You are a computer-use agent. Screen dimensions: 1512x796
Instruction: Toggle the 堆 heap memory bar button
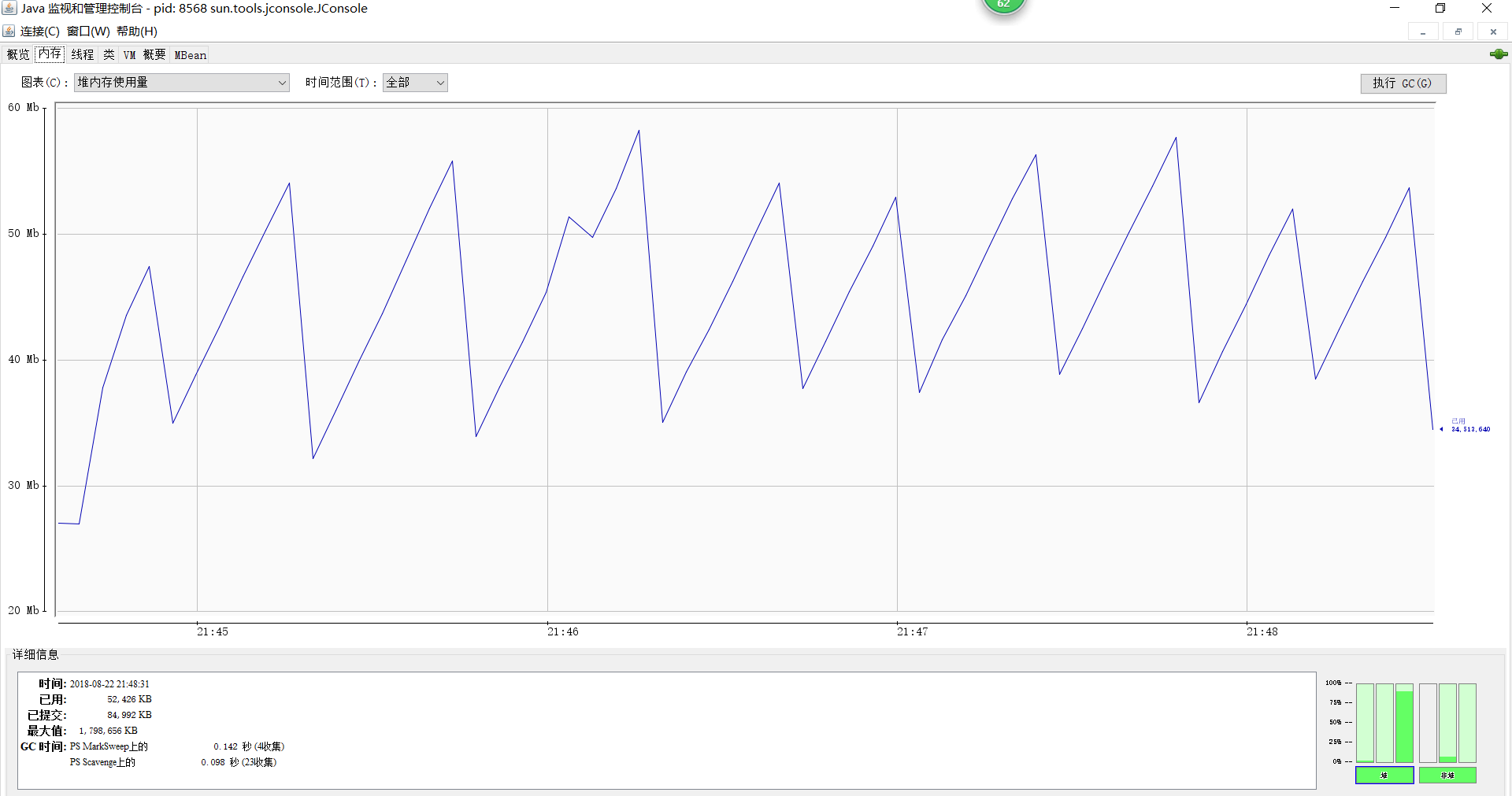1384,776
